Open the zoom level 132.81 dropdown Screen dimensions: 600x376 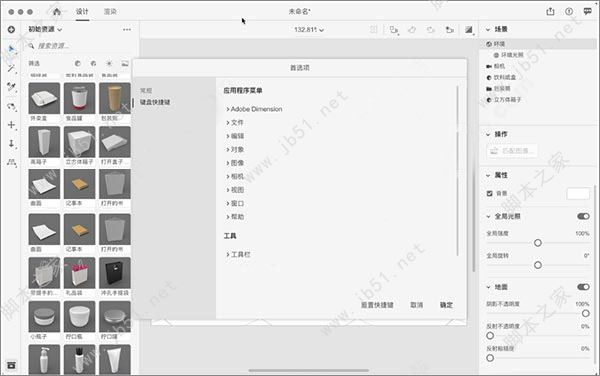309,29
